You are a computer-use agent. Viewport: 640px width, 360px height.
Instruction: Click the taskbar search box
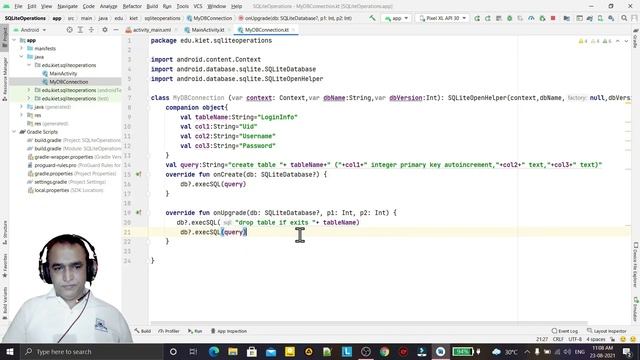click(91, 351)
